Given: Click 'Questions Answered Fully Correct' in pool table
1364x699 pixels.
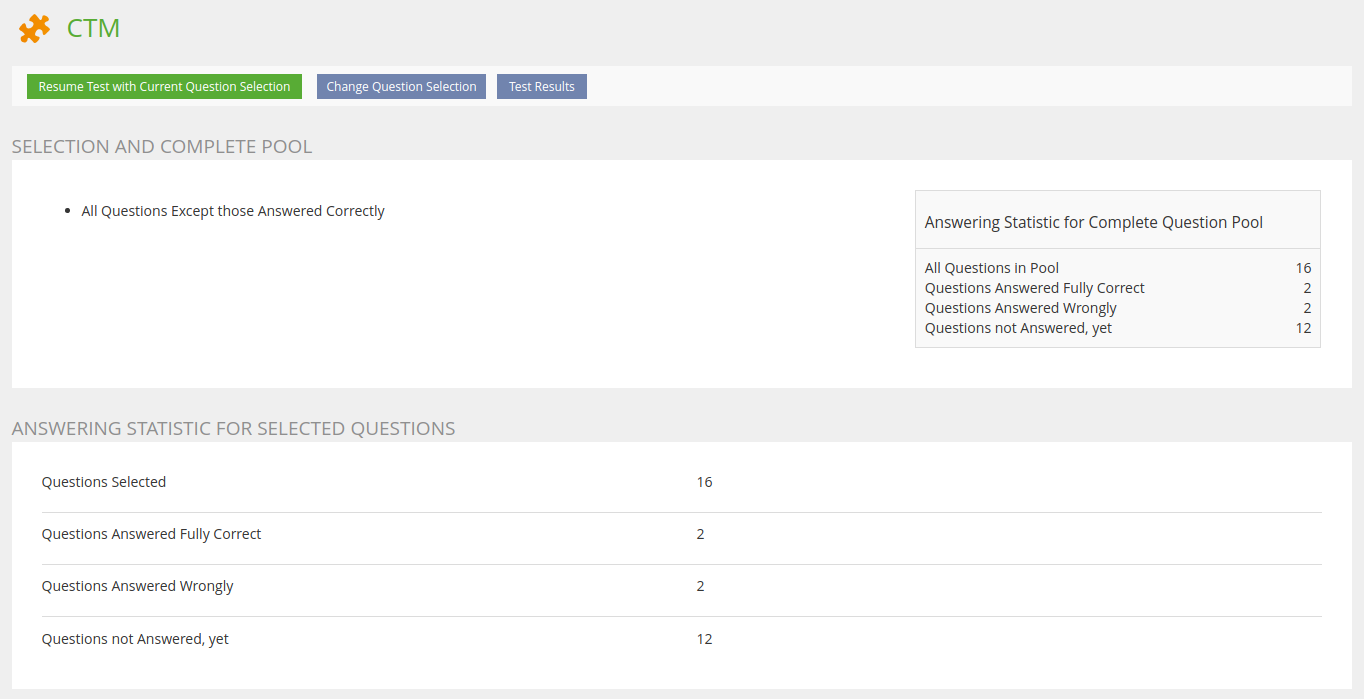Looking at the screenshot, I should coord(1034,288).
